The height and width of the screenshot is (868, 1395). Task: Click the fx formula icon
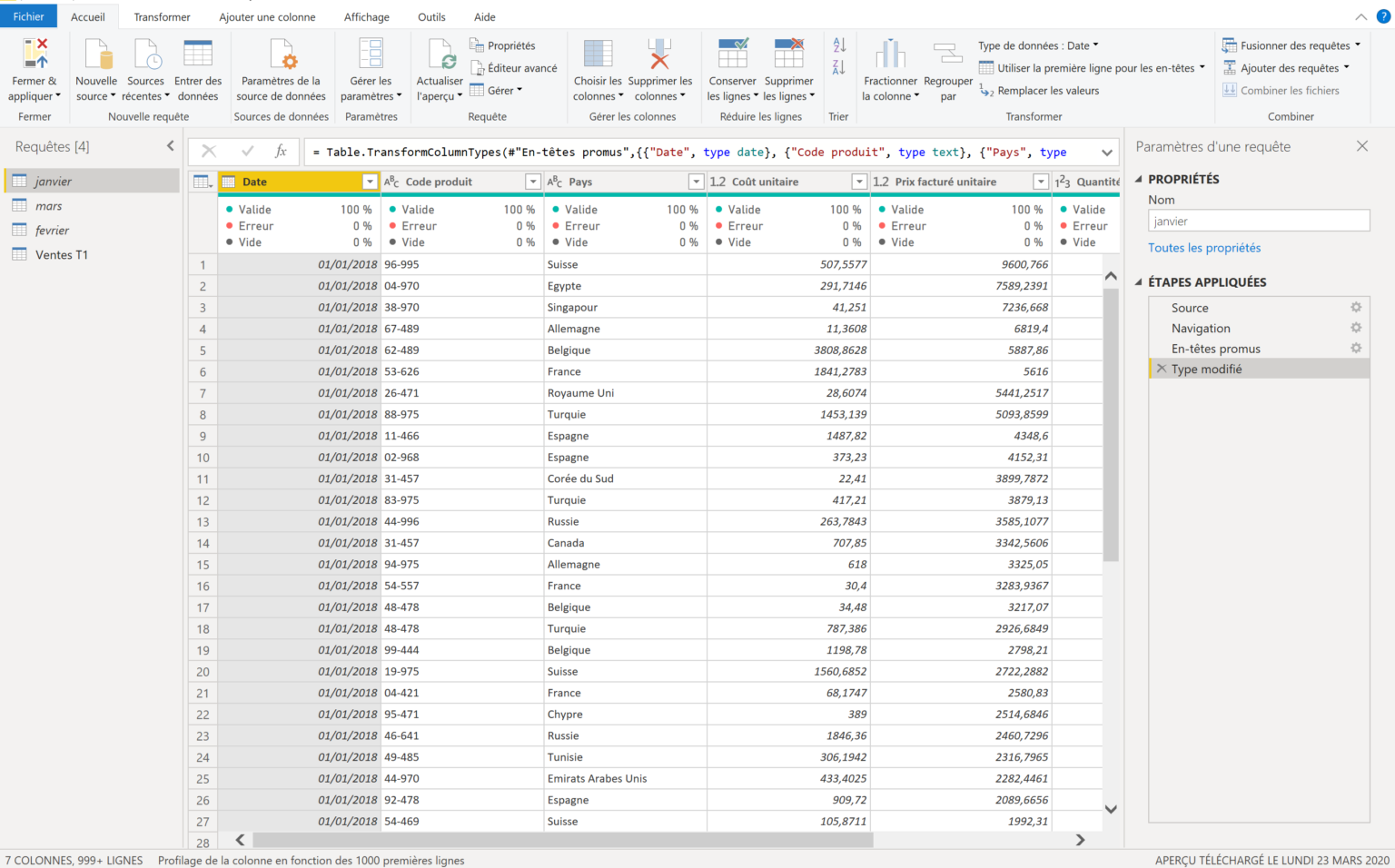coord(282,152)
